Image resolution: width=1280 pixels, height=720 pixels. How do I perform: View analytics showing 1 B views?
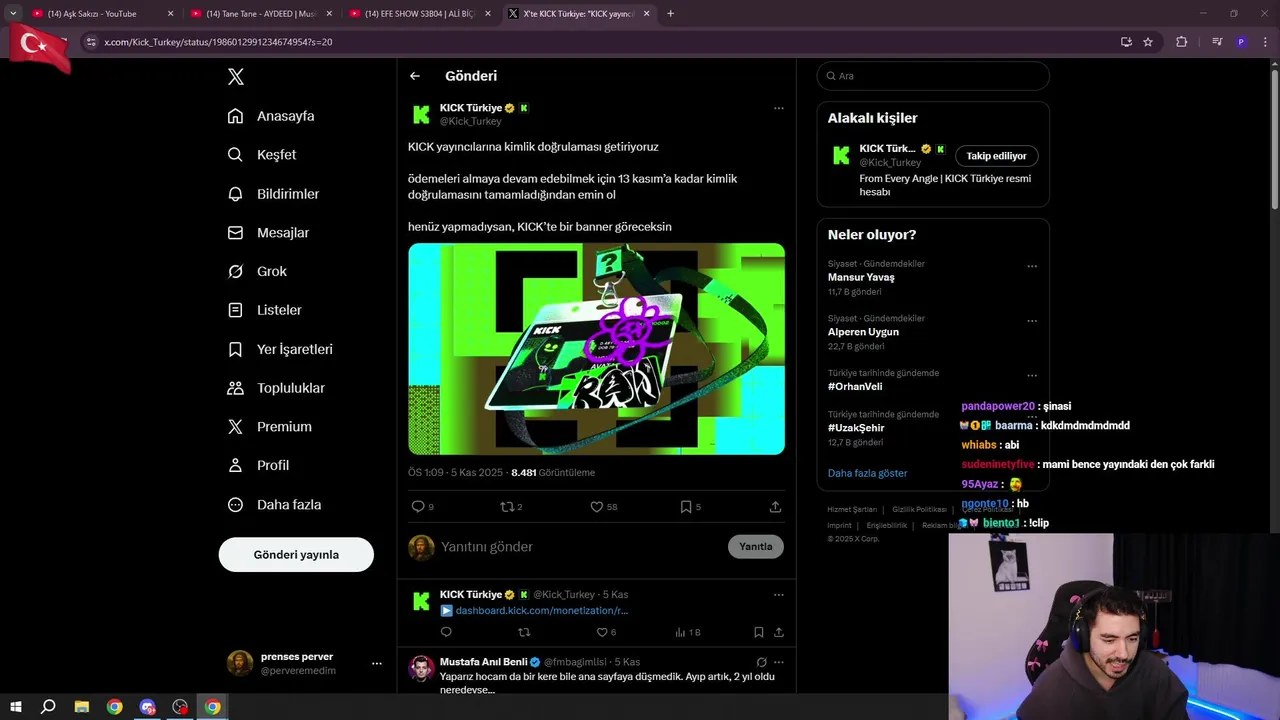coord(688,632)
